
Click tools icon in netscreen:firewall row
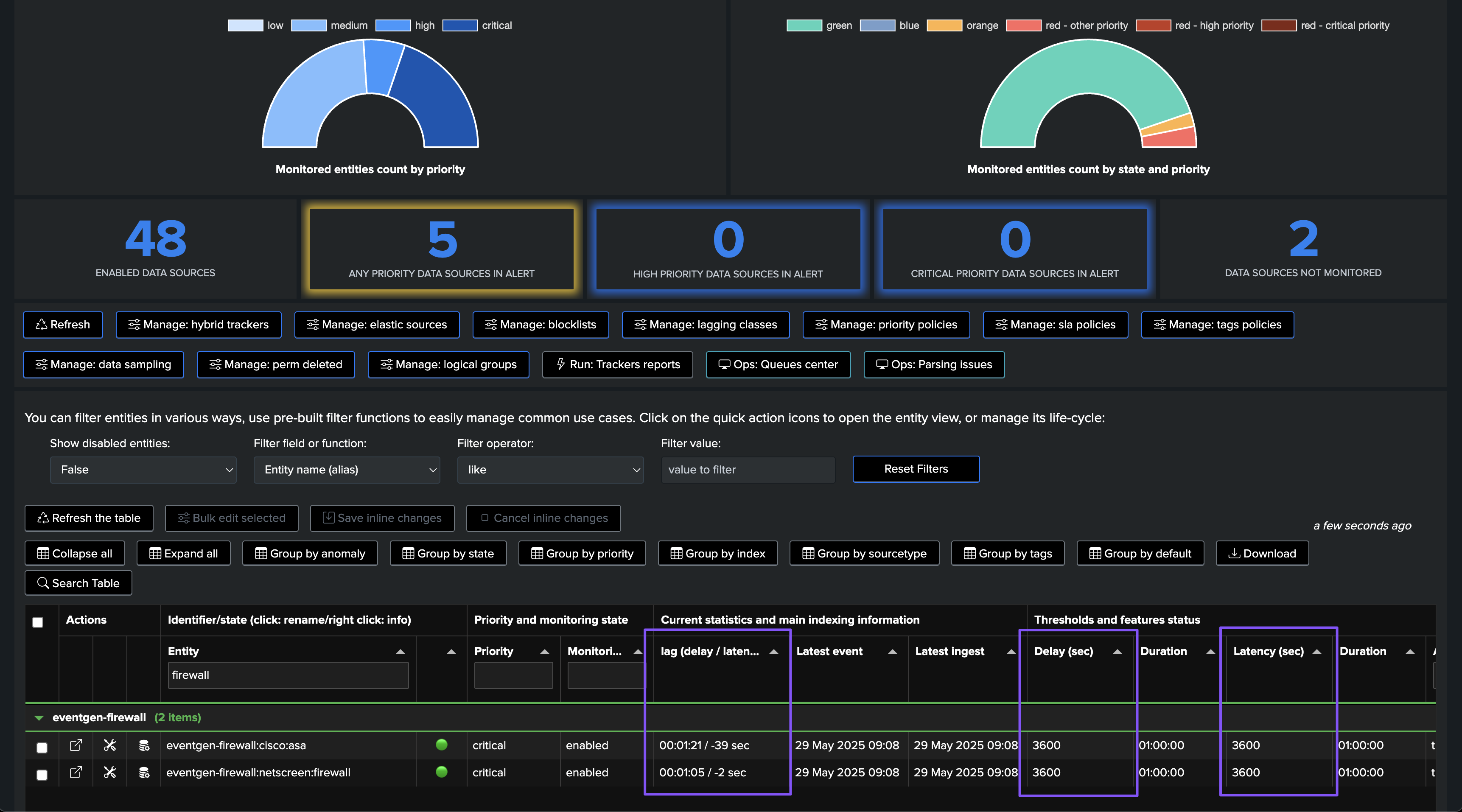[x=109, y=772]
